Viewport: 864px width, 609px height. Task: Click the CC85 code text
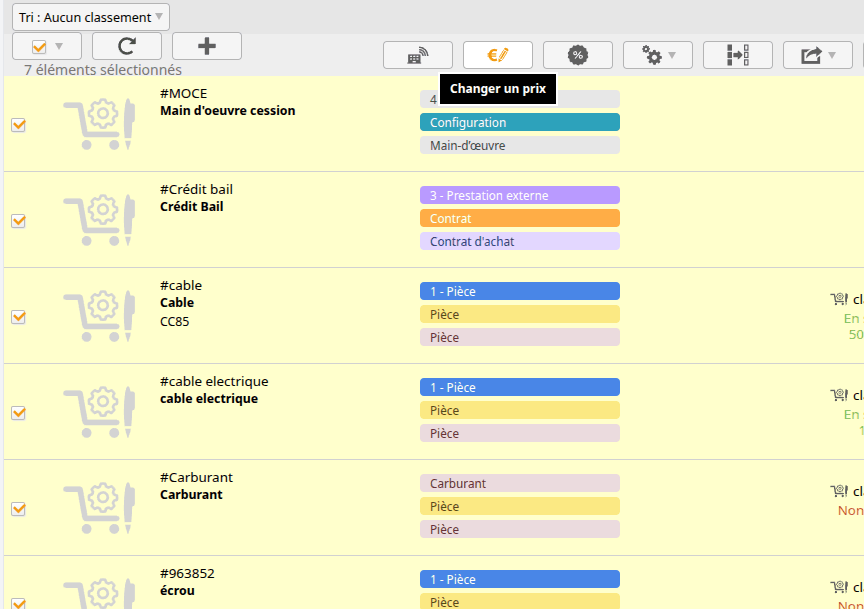coord(175,321)
